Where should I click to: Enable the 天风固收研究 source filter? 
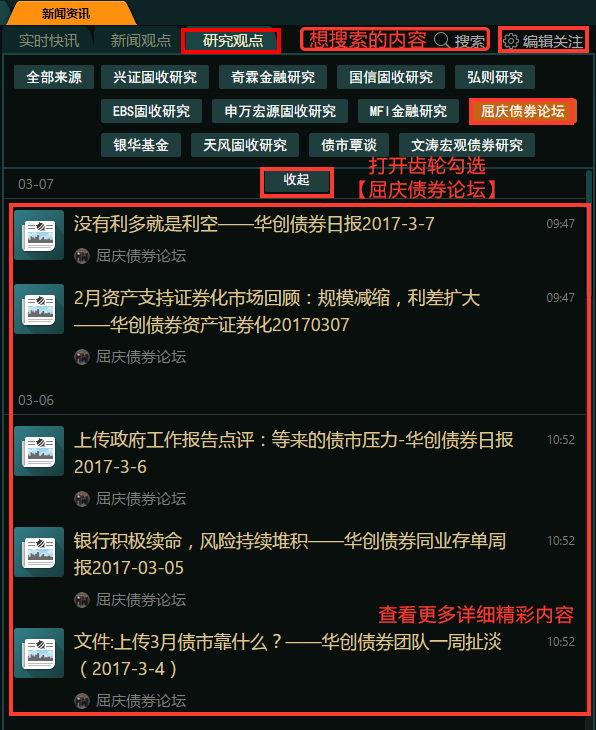pos(245,145)
